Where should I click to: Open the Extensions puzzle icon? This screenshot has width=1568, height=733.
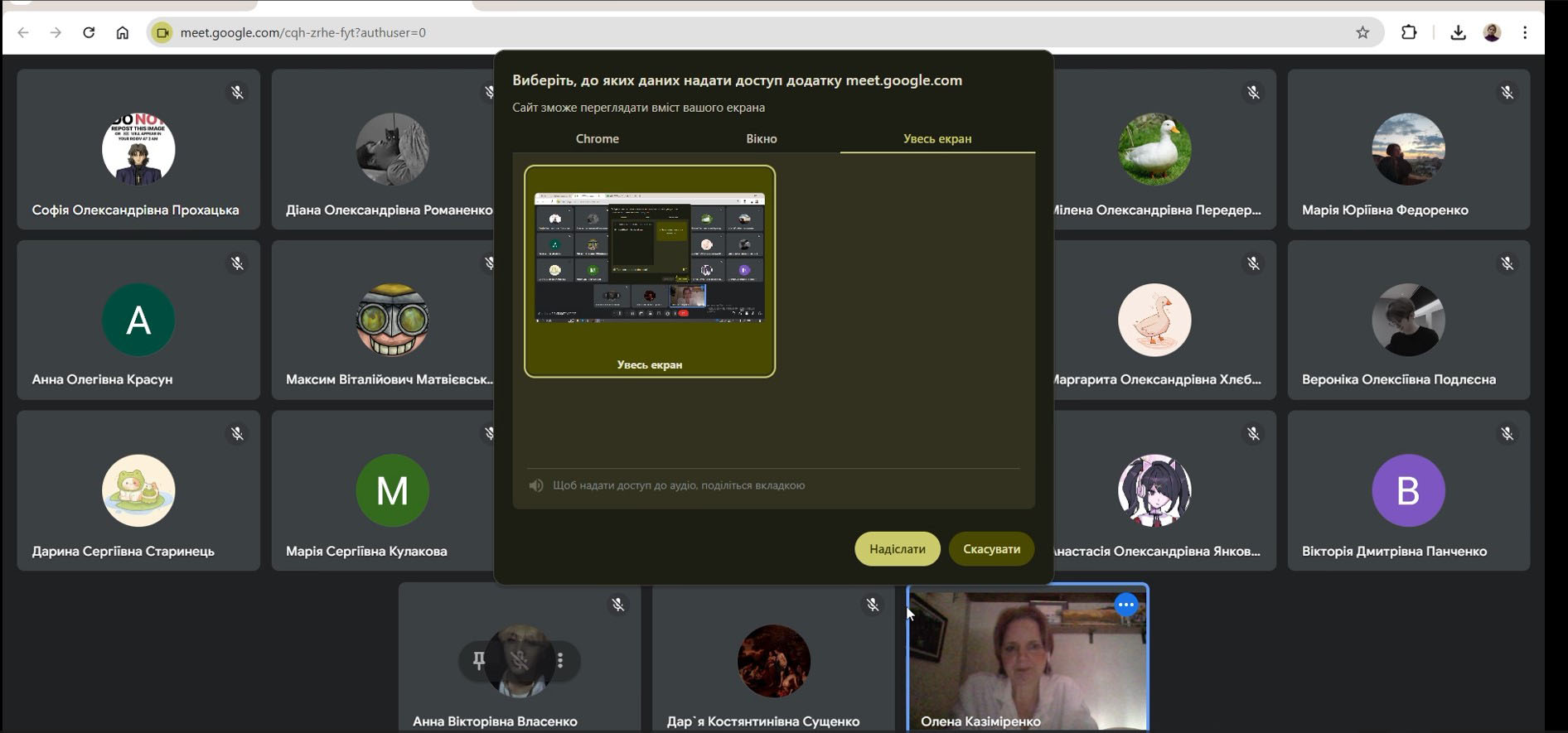(x=1409, y=32)
